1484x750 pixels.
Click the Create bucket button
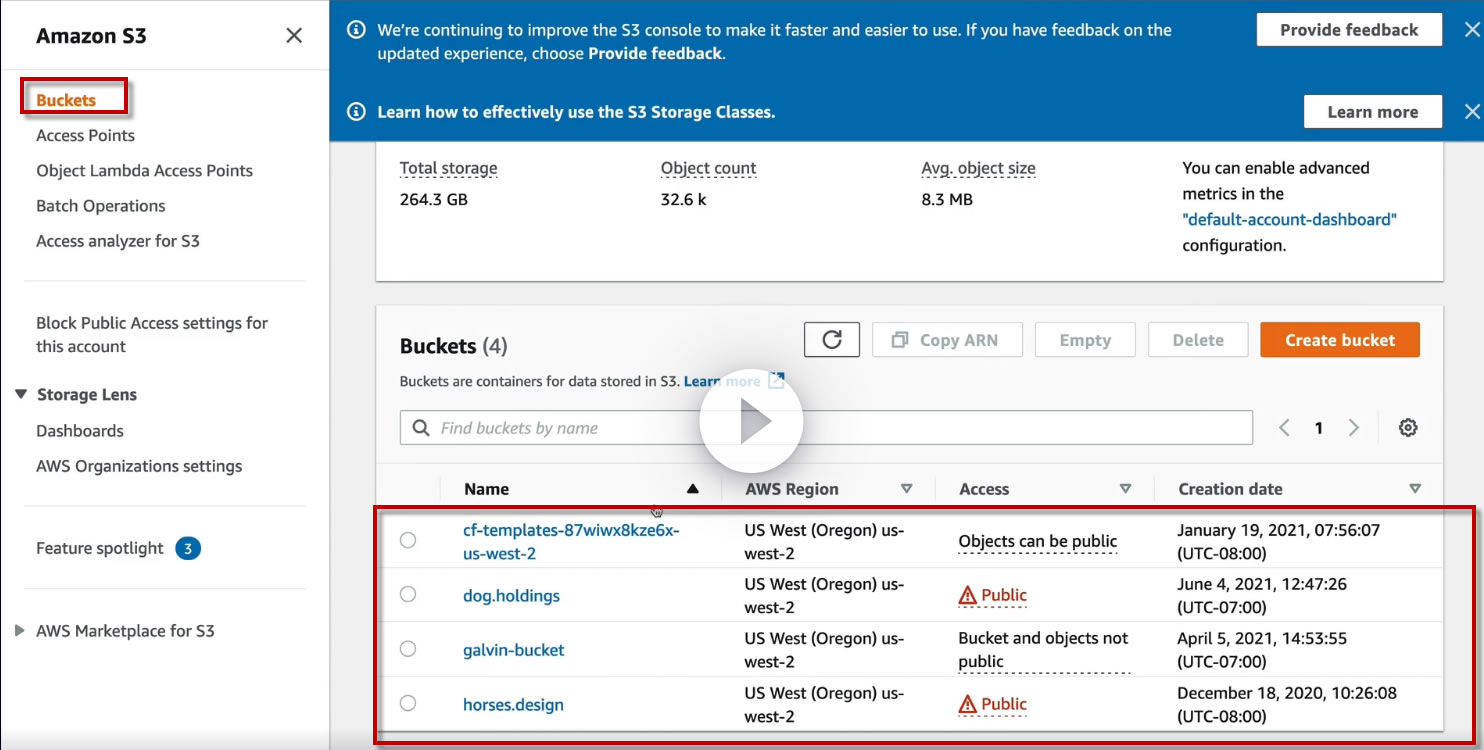1339,340
